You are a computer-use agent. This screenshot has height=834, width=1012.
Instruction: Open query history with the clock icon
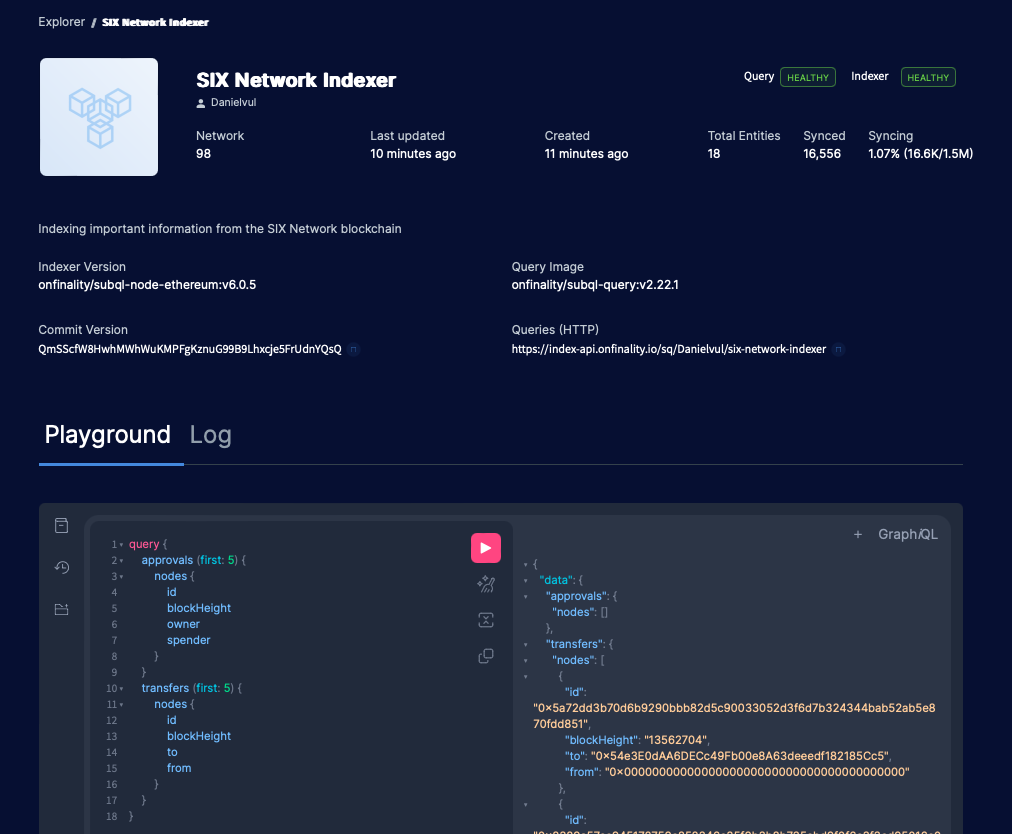(61, 567)
